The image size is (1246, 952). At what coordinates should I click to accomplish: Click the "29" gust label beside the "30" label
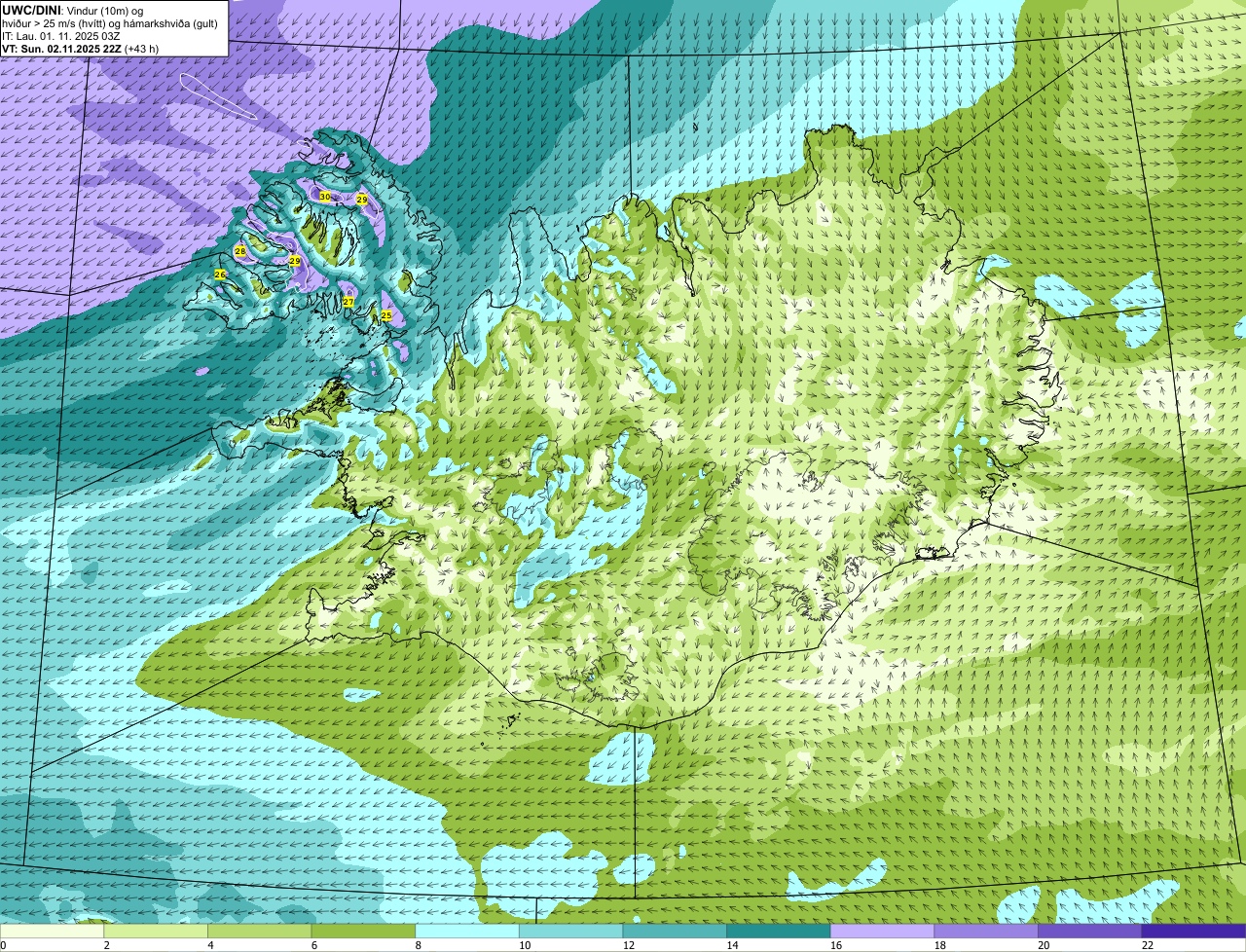(x=362, y=200)
